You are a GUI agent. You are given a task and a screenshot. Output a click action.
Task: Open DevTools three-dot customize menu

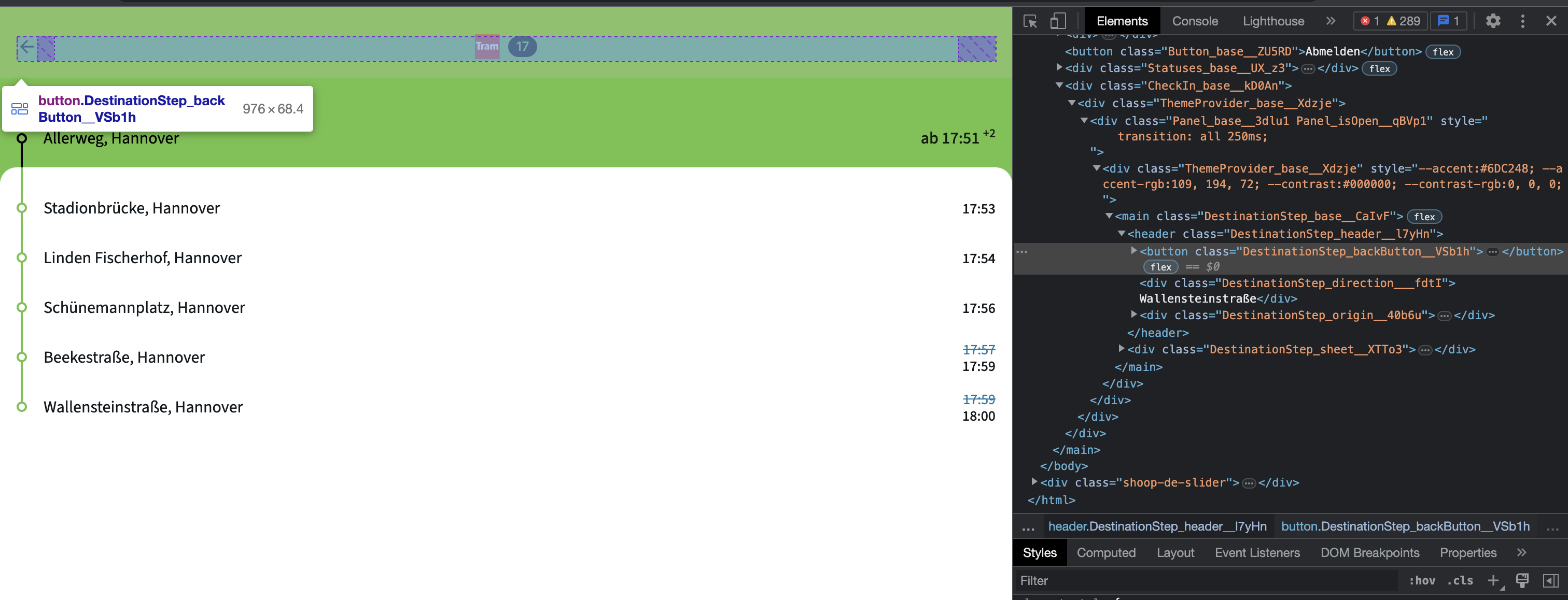coord(1522,21)
